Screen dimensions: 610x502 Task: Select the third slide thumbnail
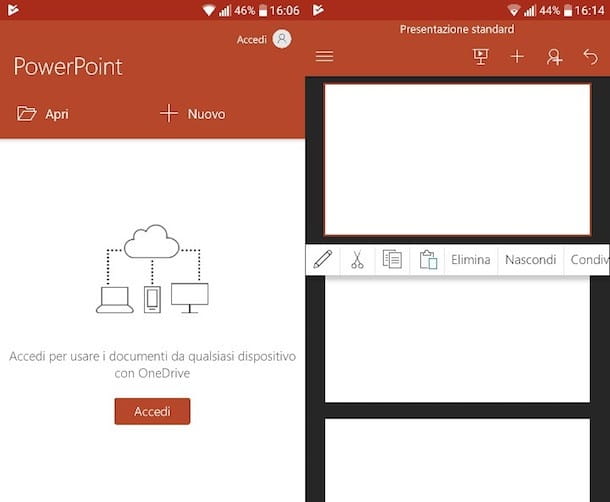[457, 458]
